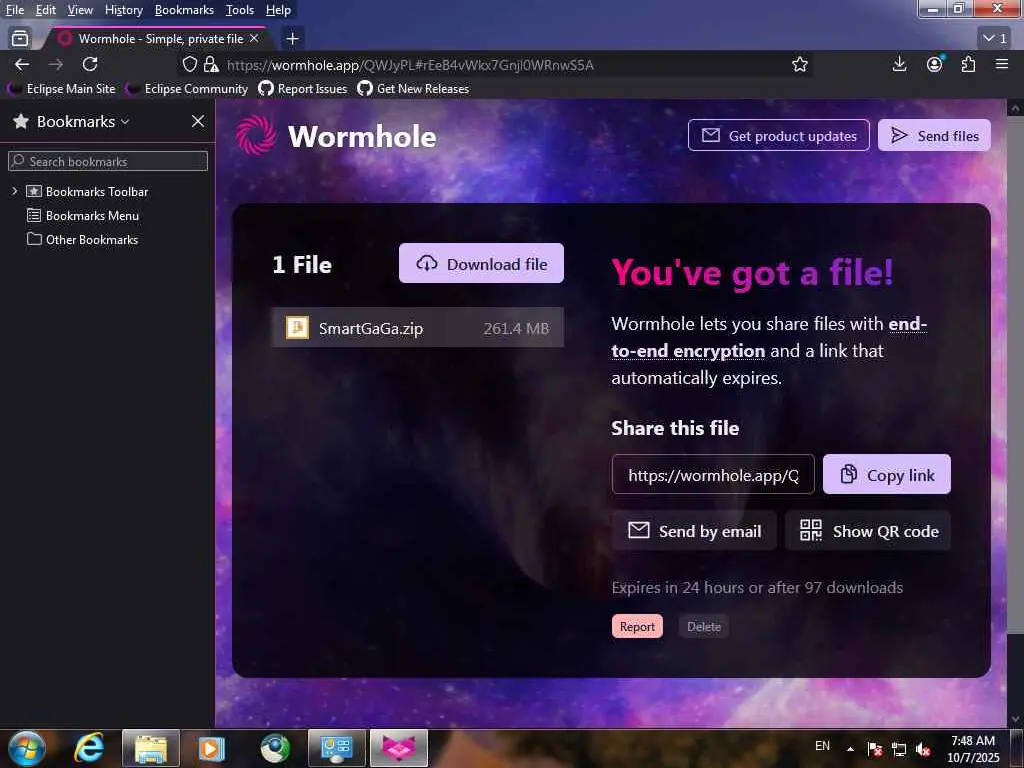Open the list all tabs dropdown
The width and height of the screenshot is (1024, 768).
(995, 39)
